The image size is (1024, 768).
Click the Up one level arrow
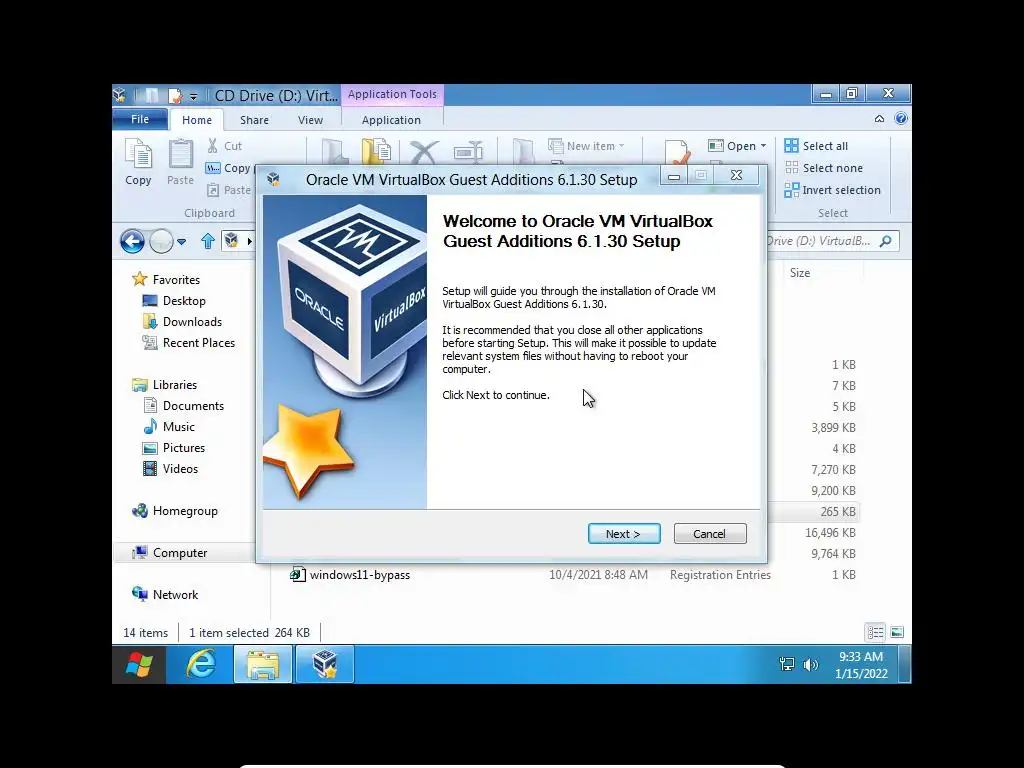click(208, 242)
